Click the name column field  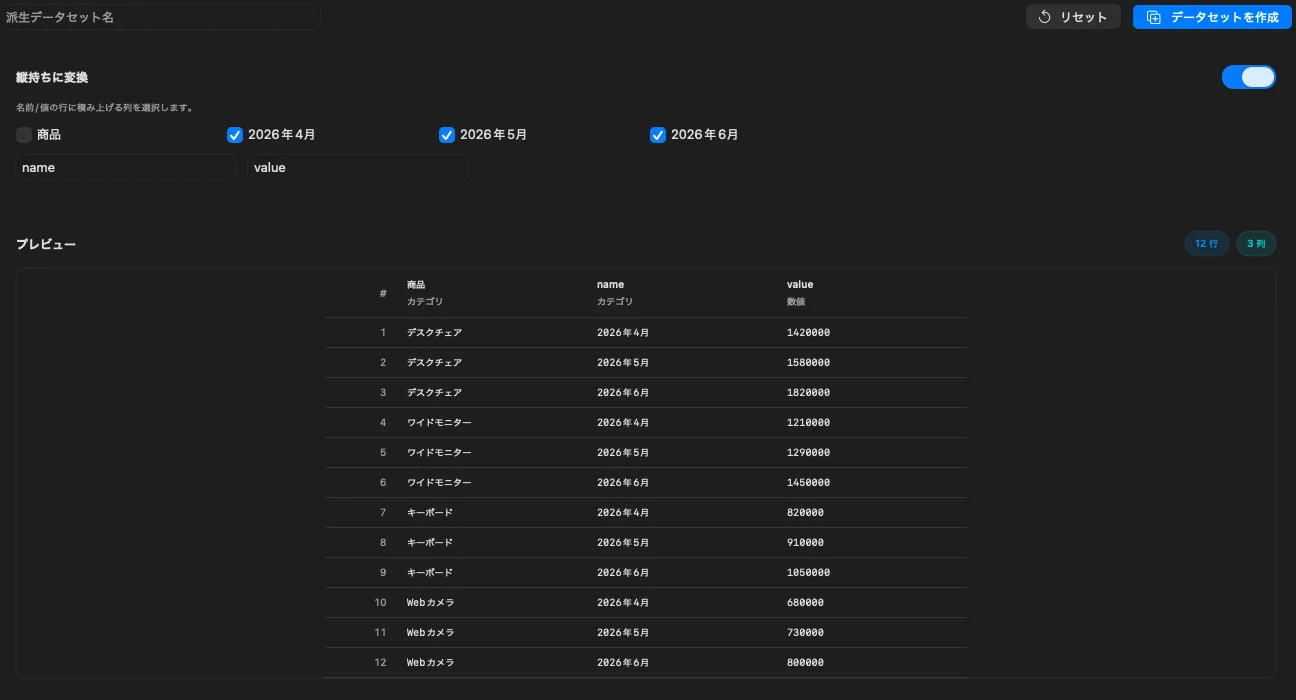[126, 167]
